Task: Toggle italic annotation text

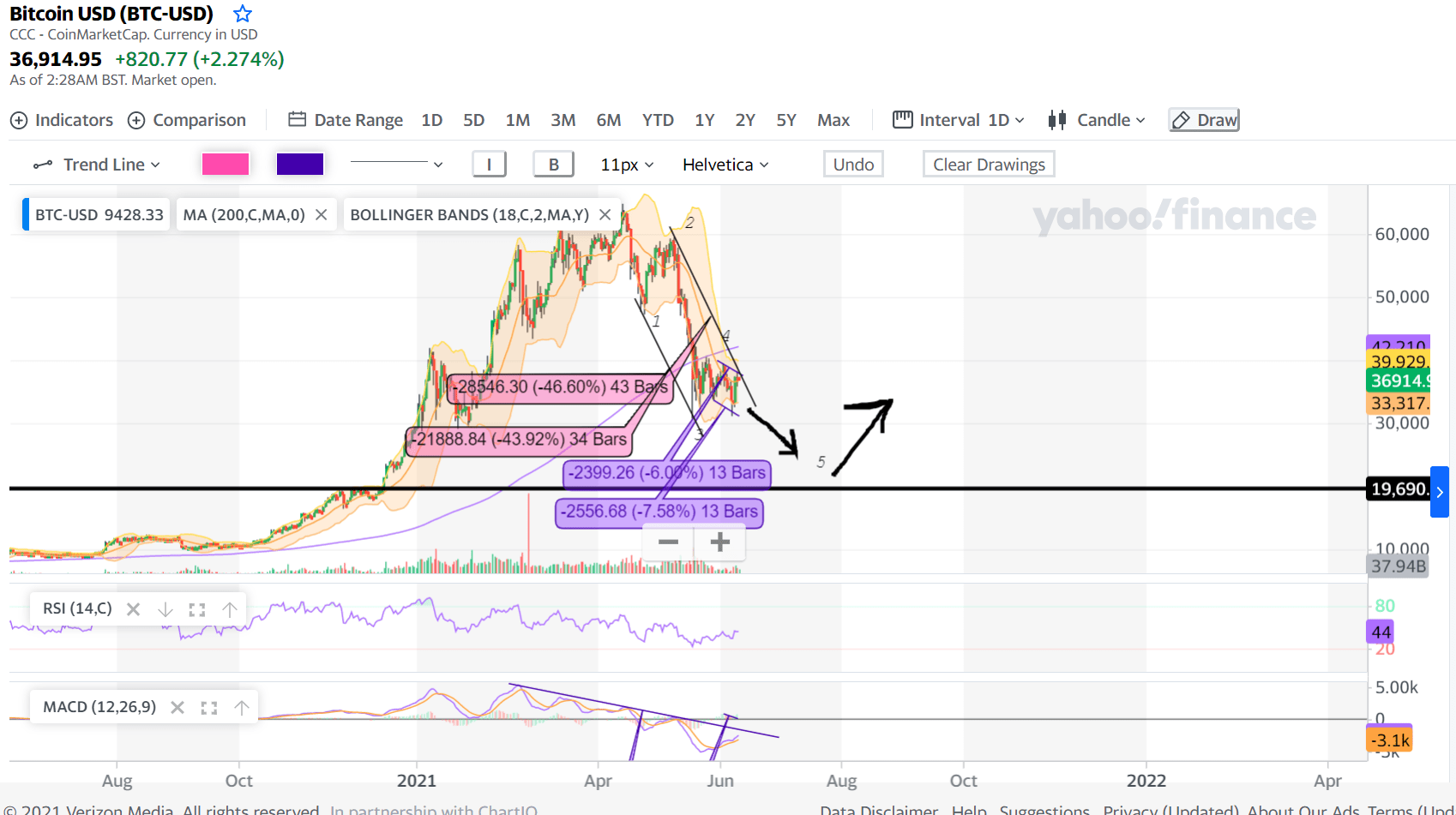Action: click(489, 163)
